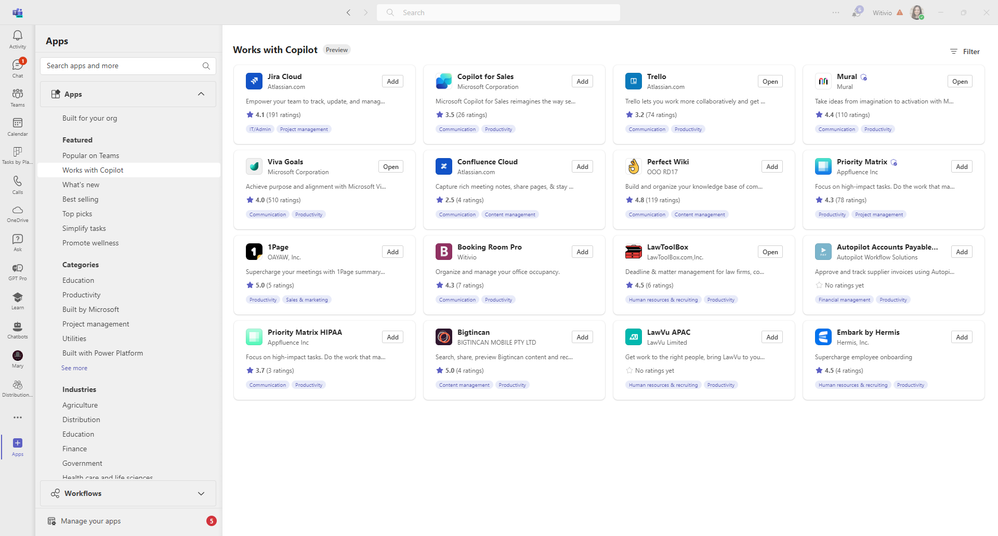
Task: Expand the Workflows section
Action: pos(201,493)
